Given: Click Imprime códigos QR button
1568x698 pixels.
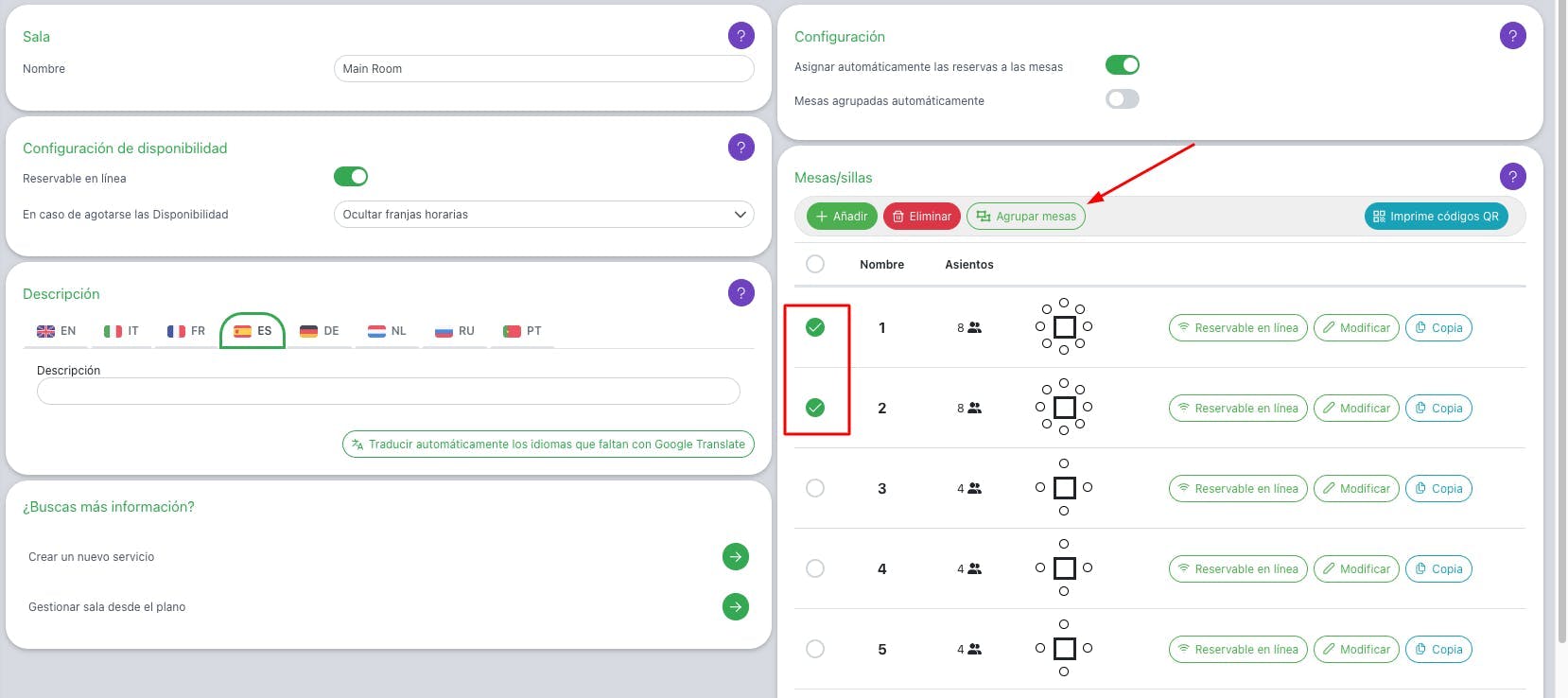Looking at the screenshot, I should (1437, 217).
